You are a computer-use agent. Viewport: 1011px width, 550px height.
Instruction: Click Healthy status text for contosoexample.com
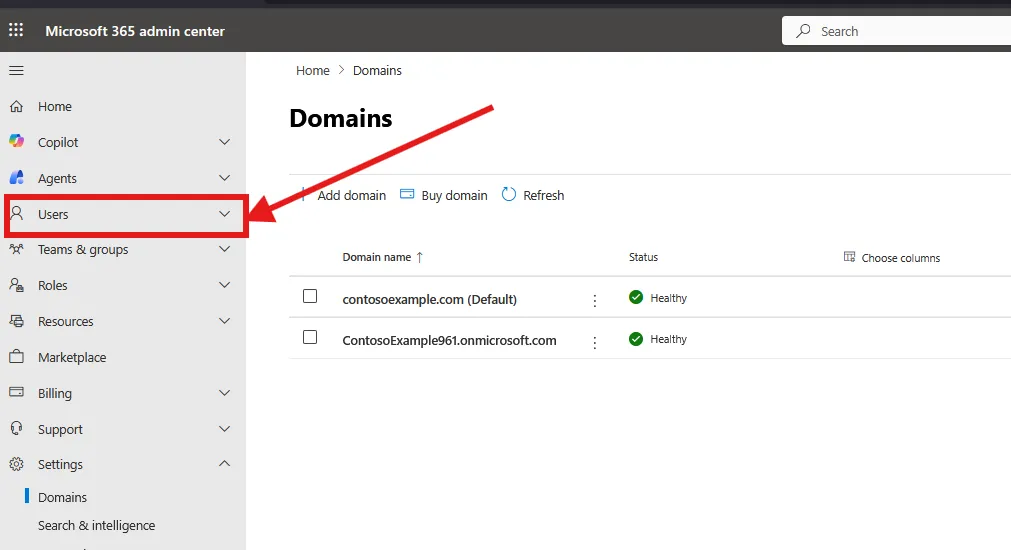point(669,298)
